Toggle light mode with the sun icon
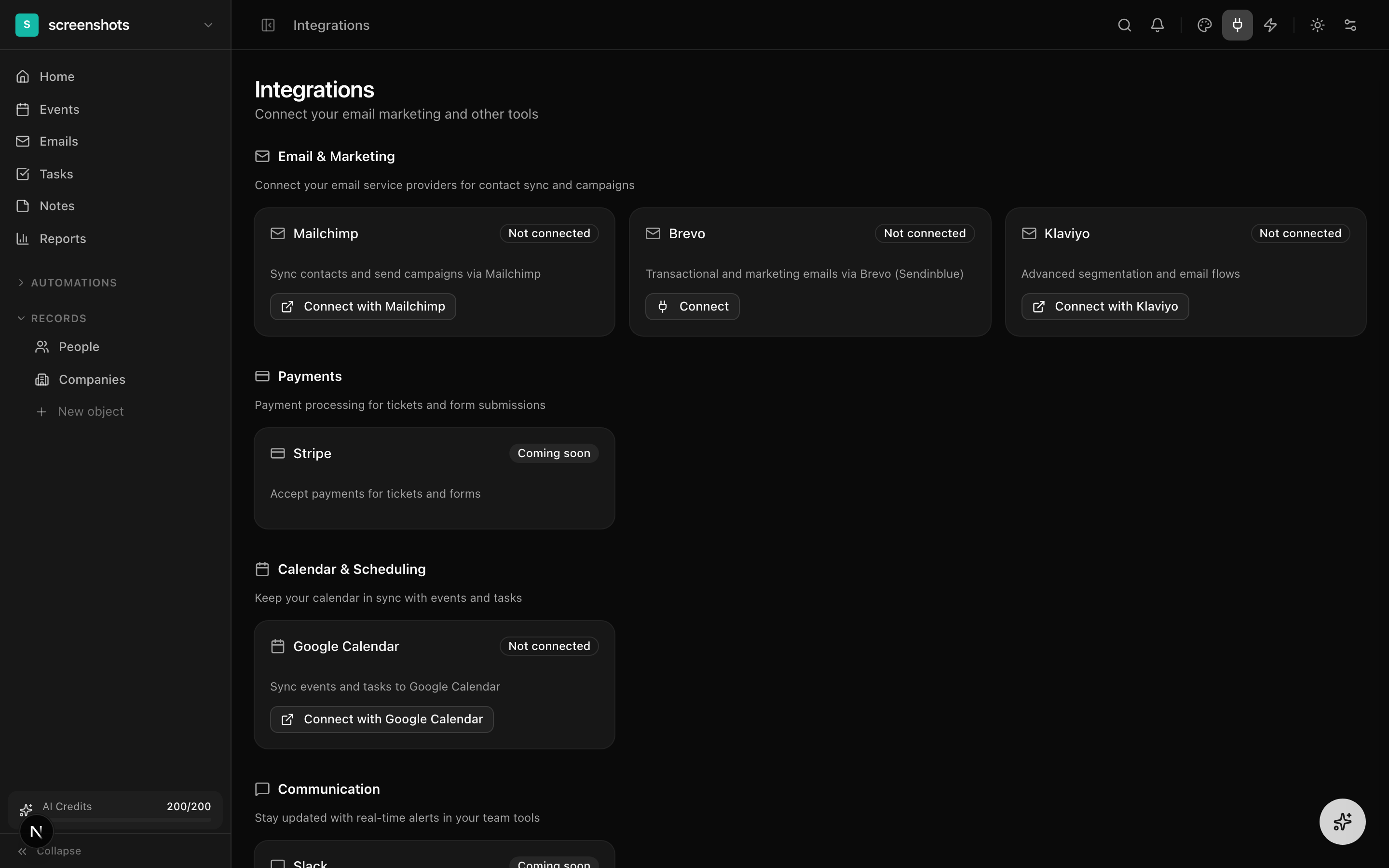This screenshot has height=868, width=1389. [1317, 25]
